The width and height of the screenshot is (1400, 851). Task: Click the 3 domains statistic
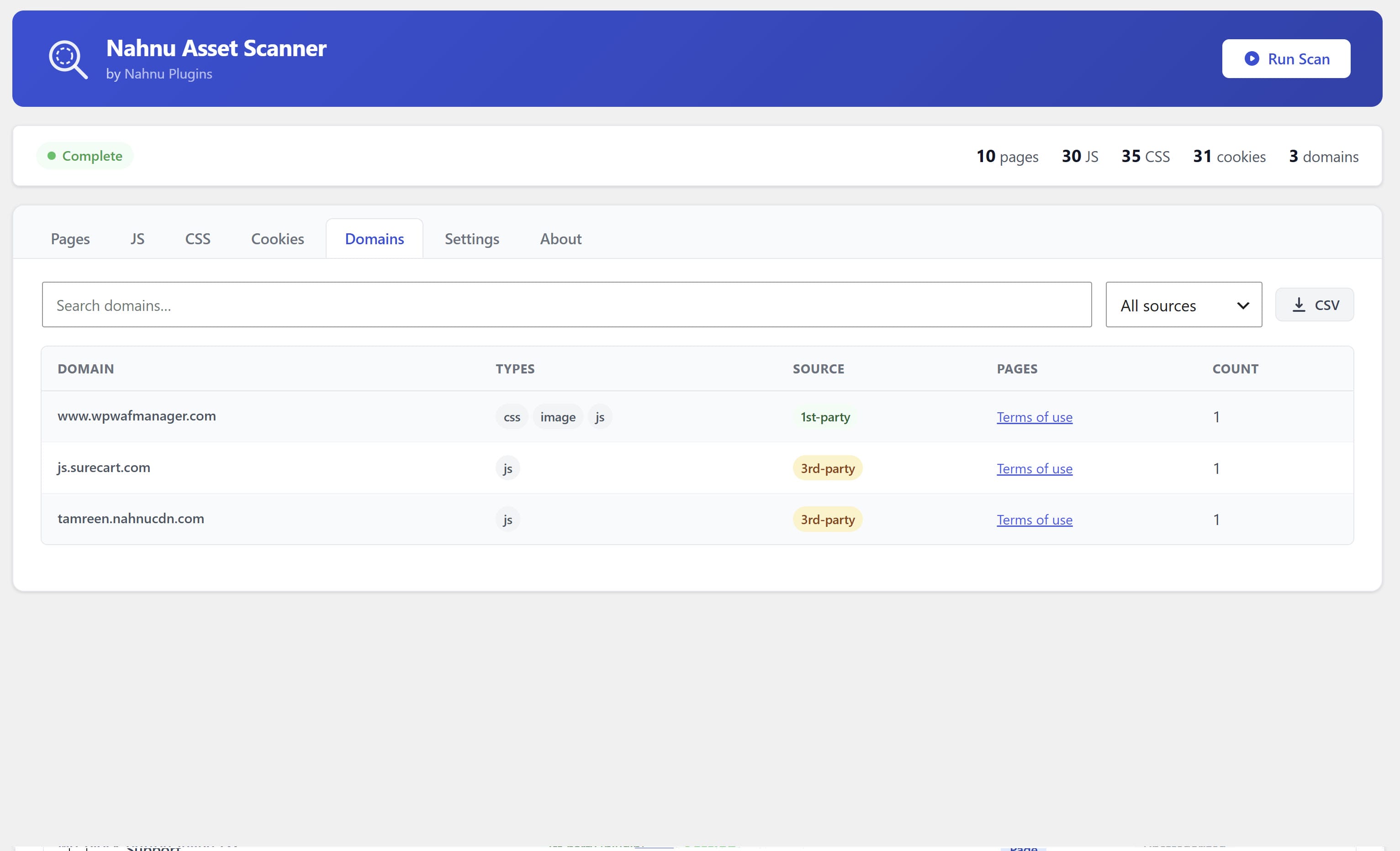(1323, 156)
